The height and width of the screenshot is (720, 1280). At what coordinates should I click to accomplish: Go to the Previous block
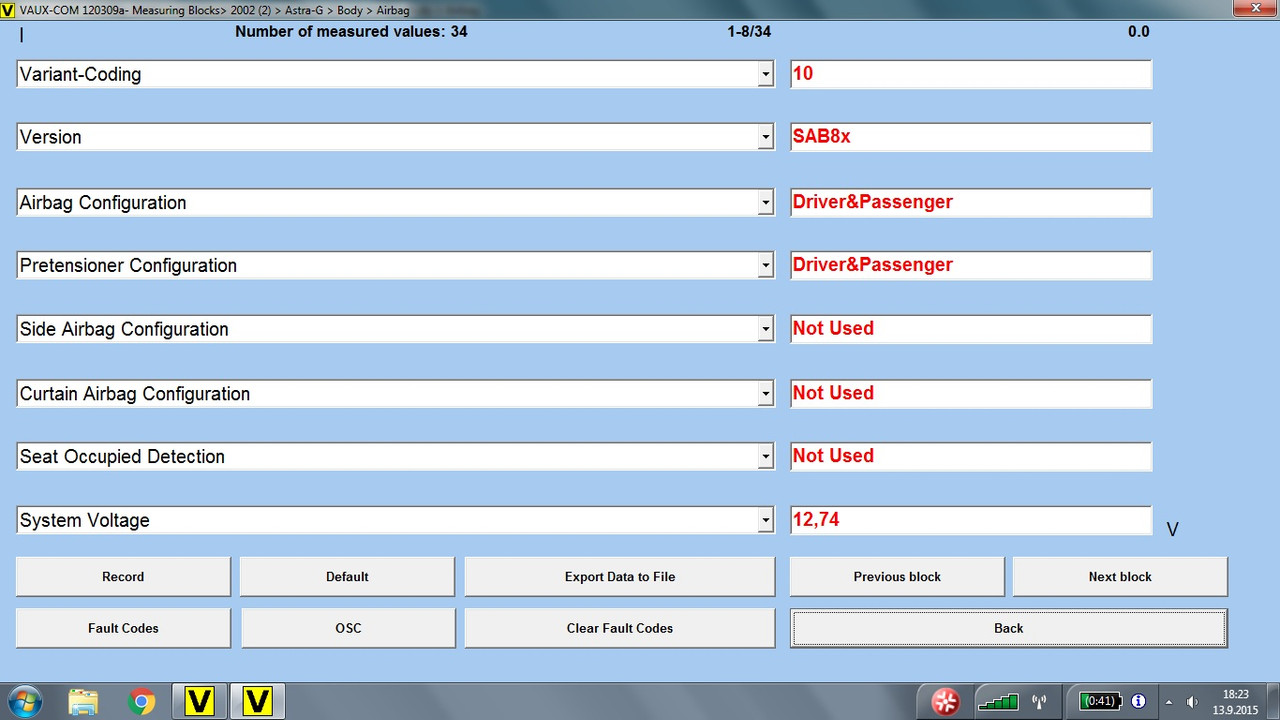[x=897, y=577]
